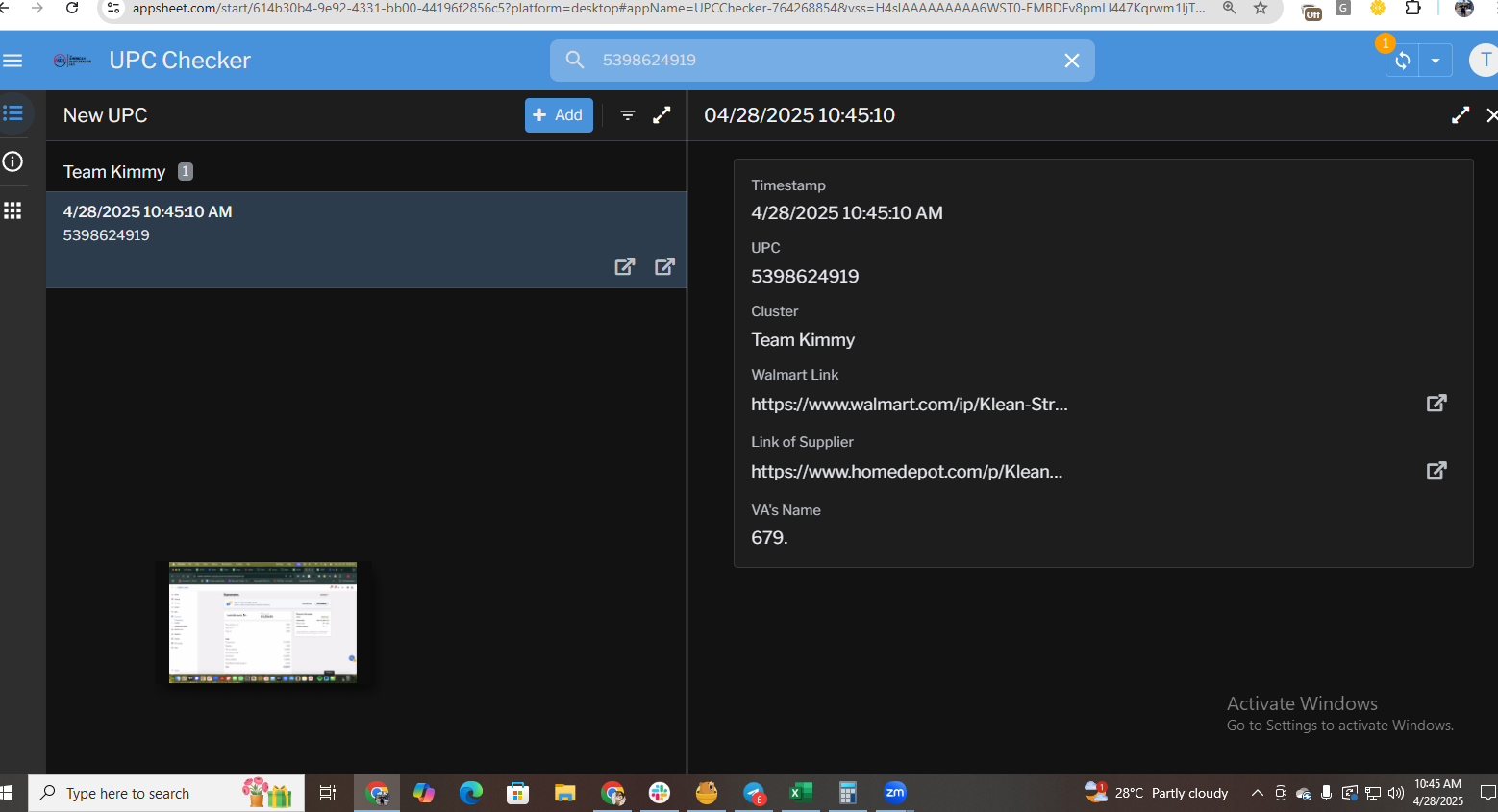Click the Windows taskbar search box
Screen dimensions: 1498x812
point(166,793)
